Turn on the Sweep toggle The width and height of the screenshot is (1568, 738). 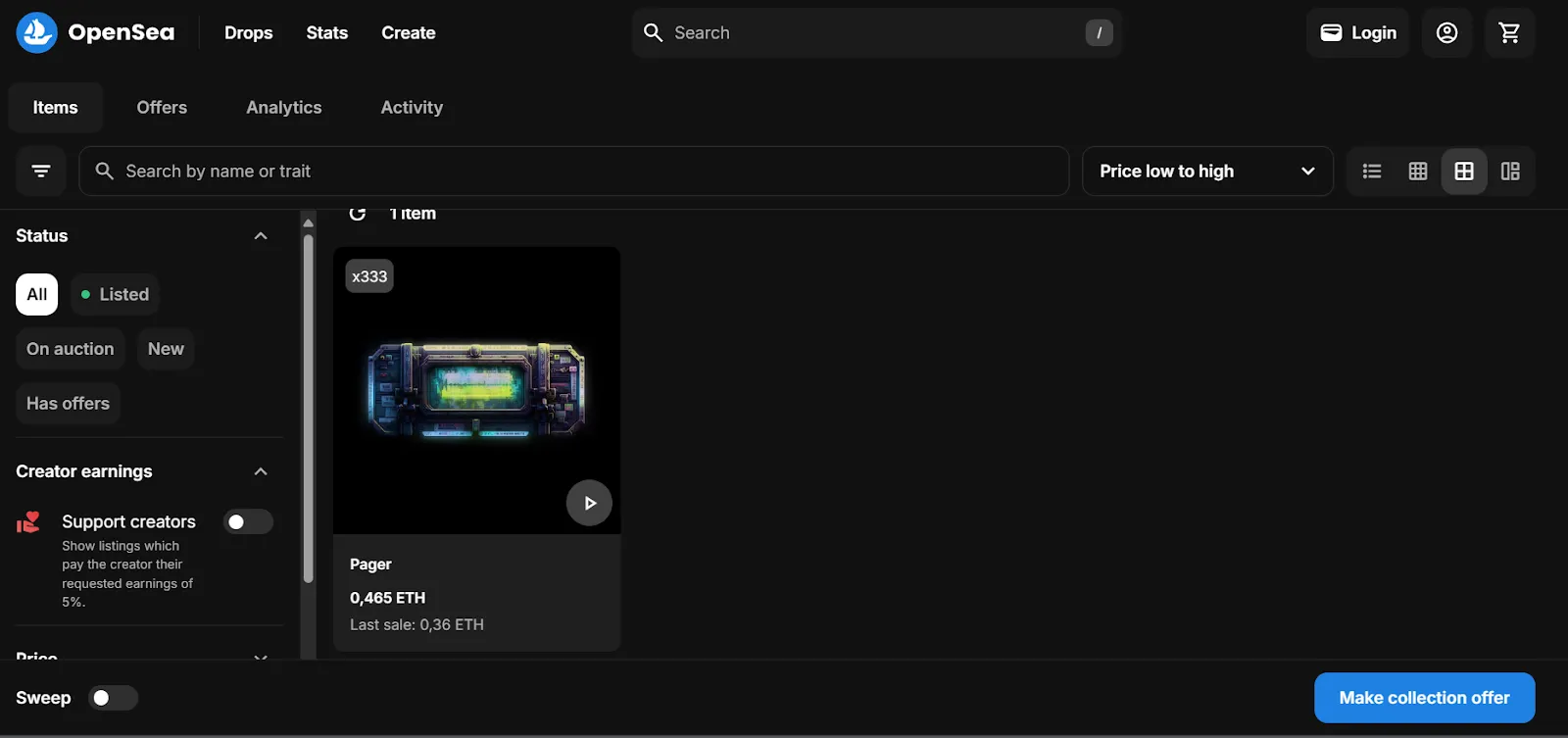[x=113, y=698]
